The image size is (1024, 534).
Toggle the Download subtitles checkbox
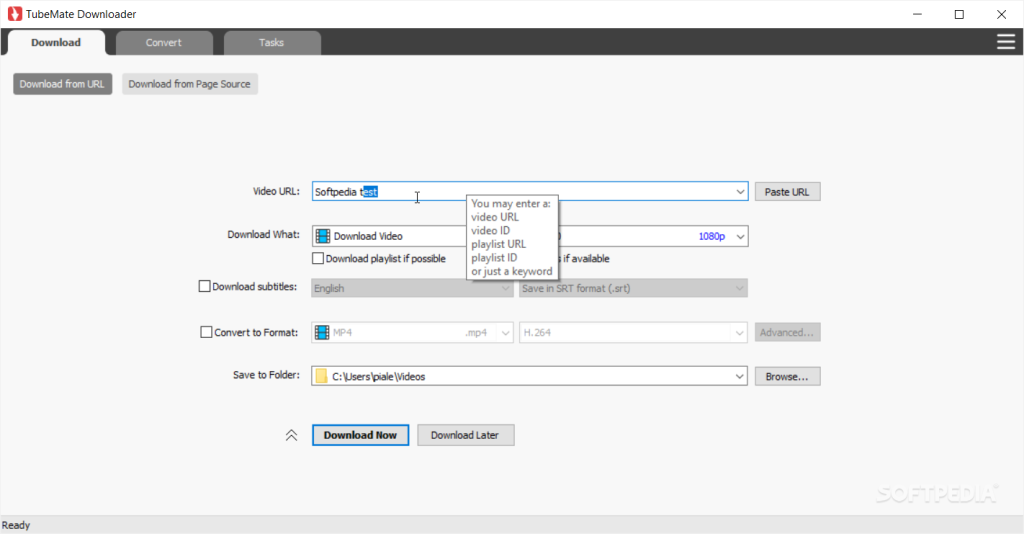pos(204,286)
